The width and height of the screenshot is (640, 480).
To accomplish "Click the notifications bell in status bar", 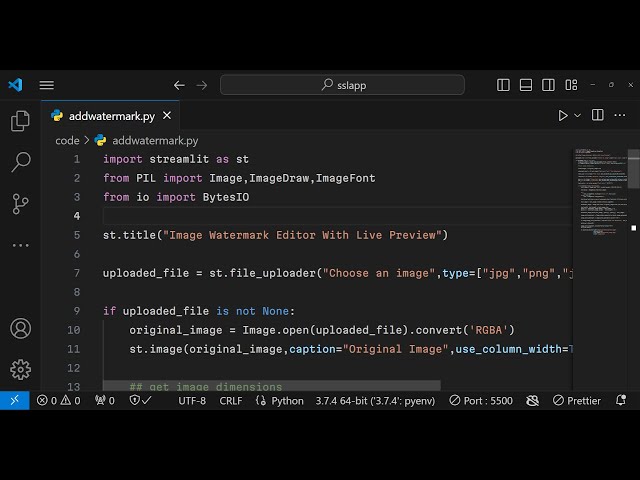I will click(x=621, y=400).
